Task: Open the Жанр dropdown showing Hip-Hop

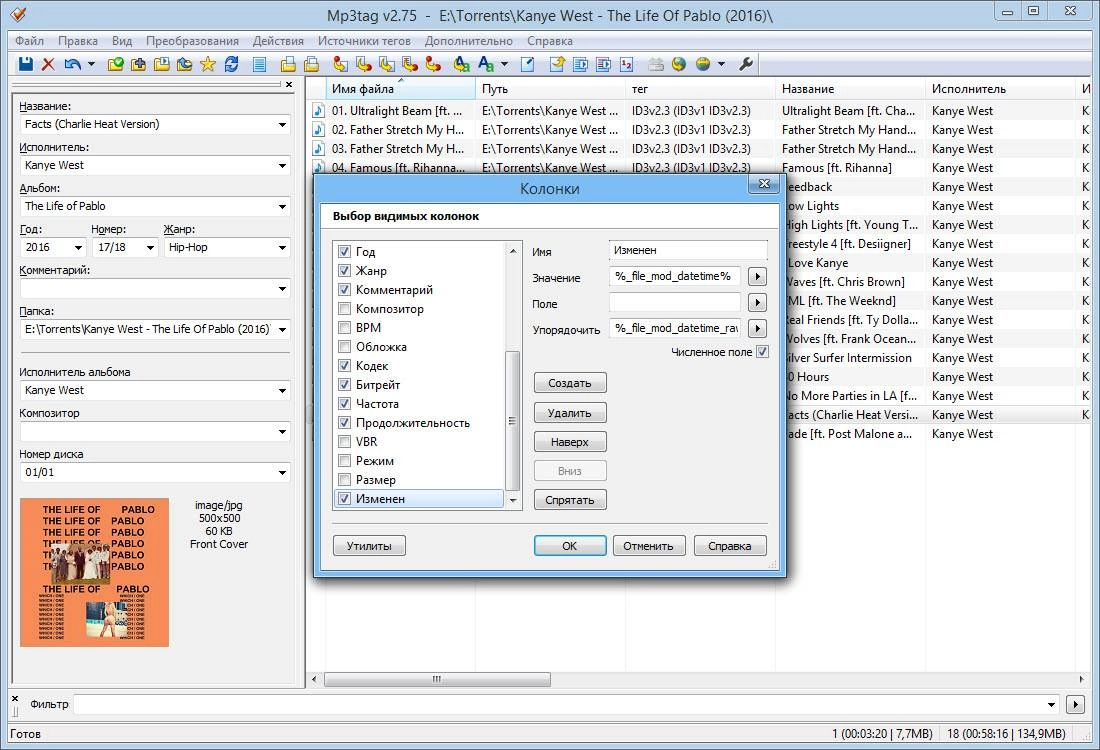Action: click(x=282, y=248)
